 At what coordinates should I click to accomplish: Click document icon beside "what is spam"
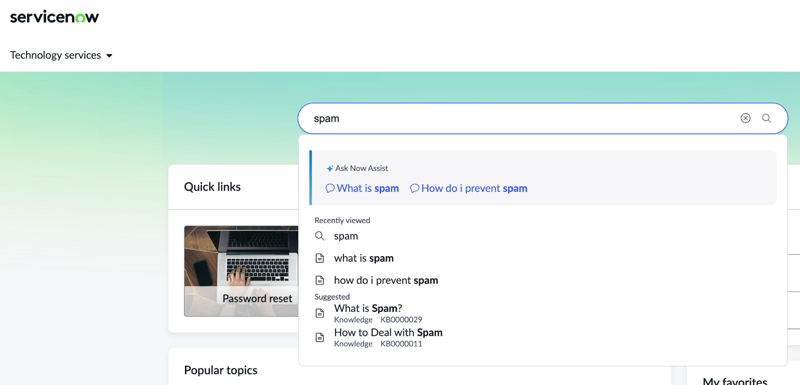click(320, 258)
